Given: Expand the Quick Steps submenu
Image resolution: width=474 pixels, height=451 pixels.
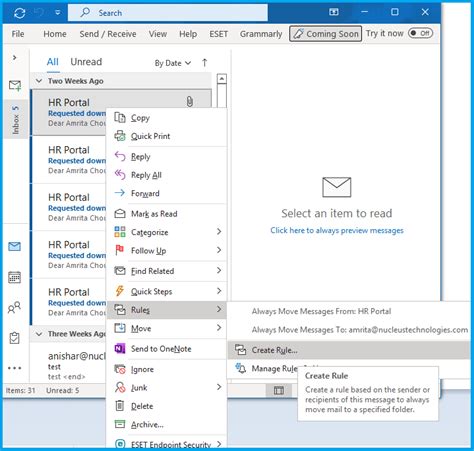Looking at the screenshot, I should [x=166, y=291].
